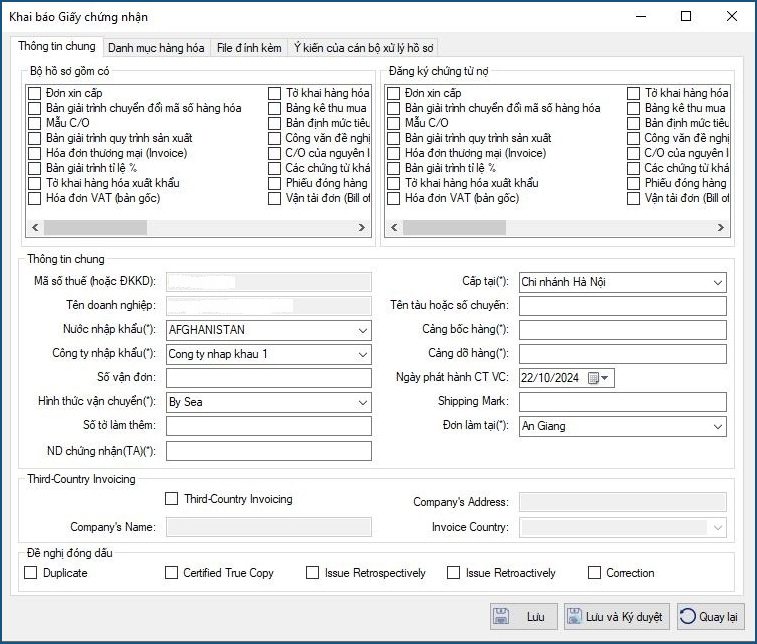Click Lưu và Ký duyệt button
The image size is (757, 644).
(x=617, y=616)
